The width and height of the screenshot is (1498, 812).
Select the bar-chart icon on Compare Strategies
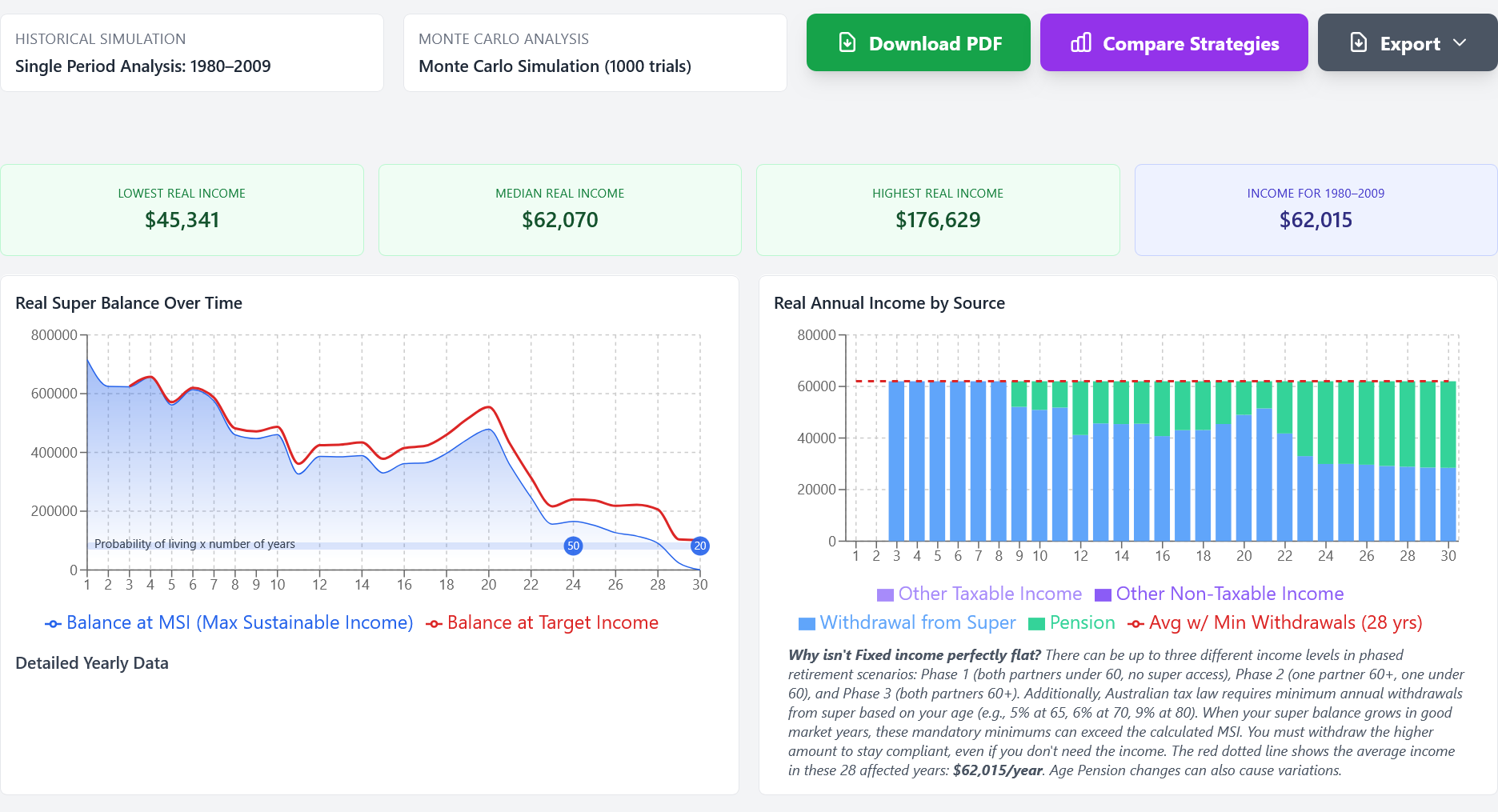(x=1080, y=42)
